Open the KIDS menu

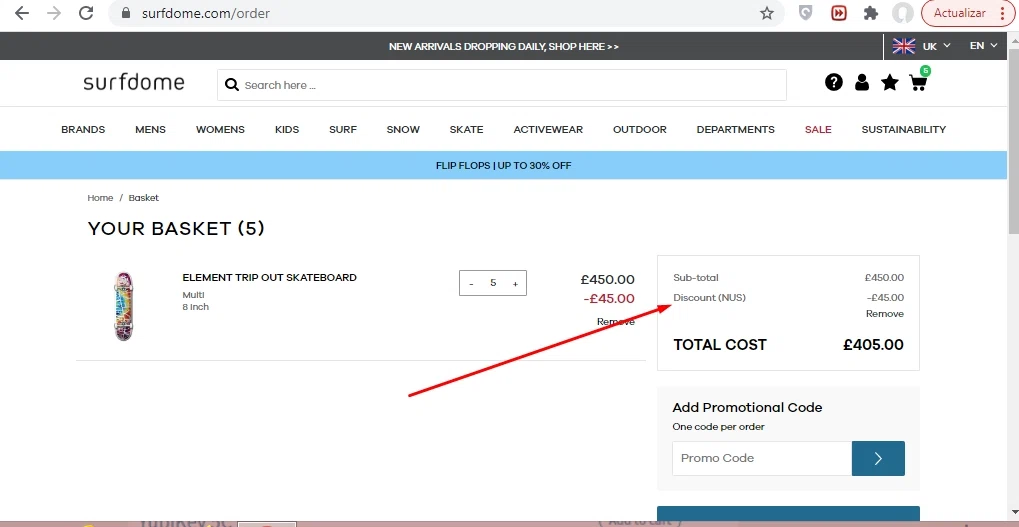pos(287,129)
